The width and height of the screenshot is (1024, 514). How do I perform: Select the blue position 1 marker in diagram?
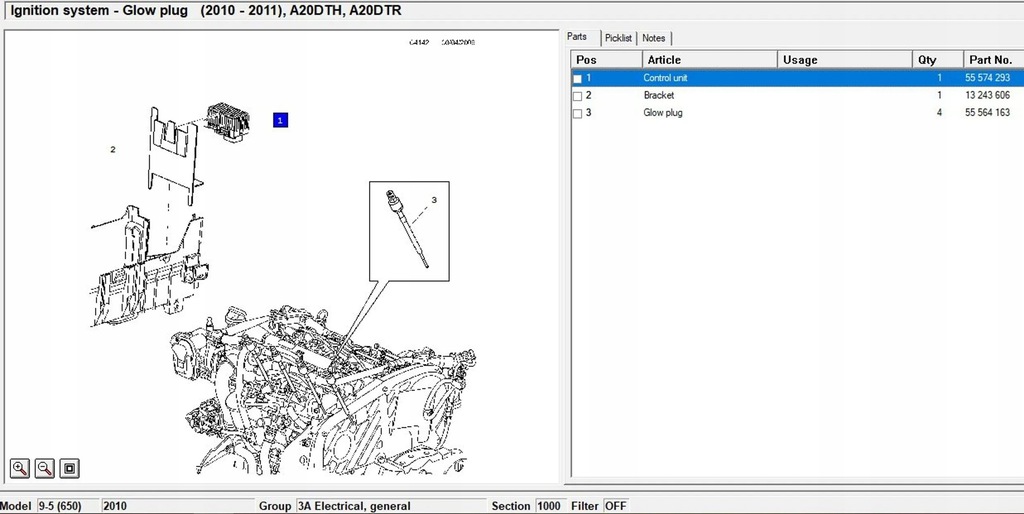280,120
